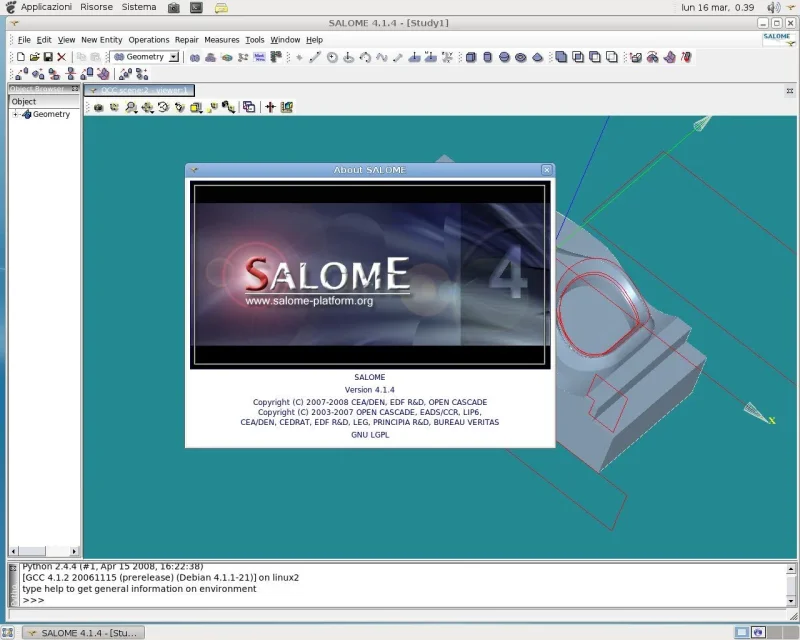Viewport: 800px width, 640px height.
Task: Click the 'Version 4.1.4' text in dialog
Action: tap(370, 390)
